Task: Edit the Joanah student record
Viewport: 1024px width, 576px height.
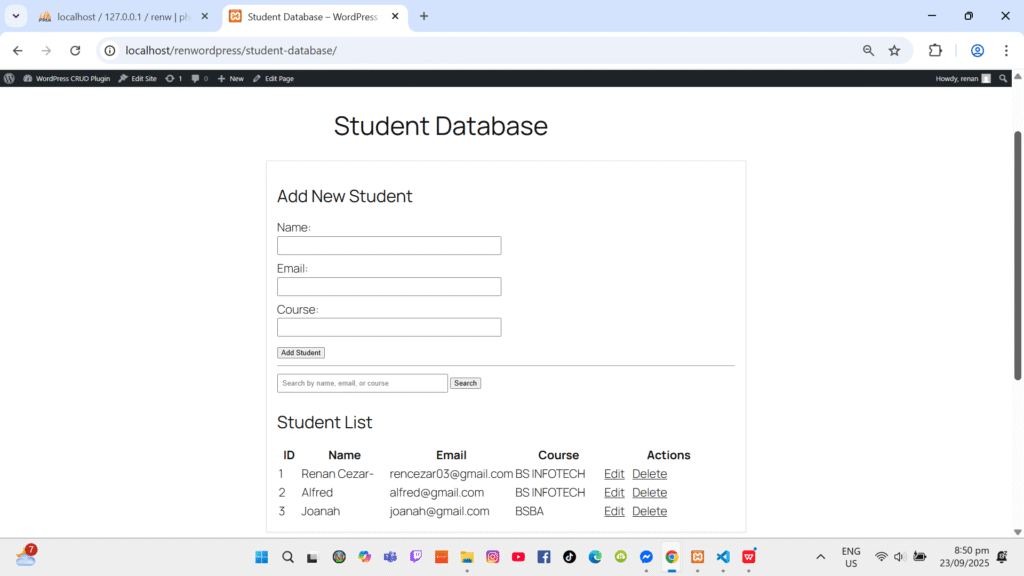Action: 614,511
